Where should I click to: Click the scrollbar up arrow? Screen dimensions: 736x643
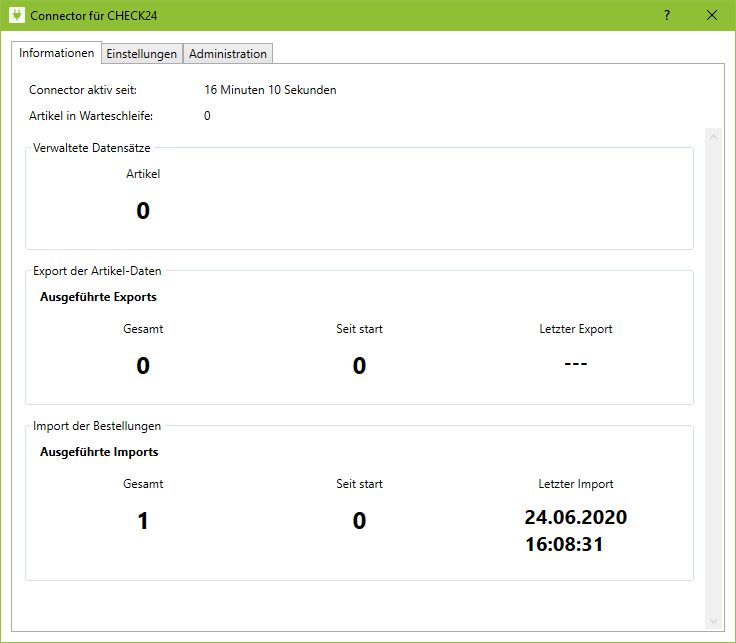(713, 137)
